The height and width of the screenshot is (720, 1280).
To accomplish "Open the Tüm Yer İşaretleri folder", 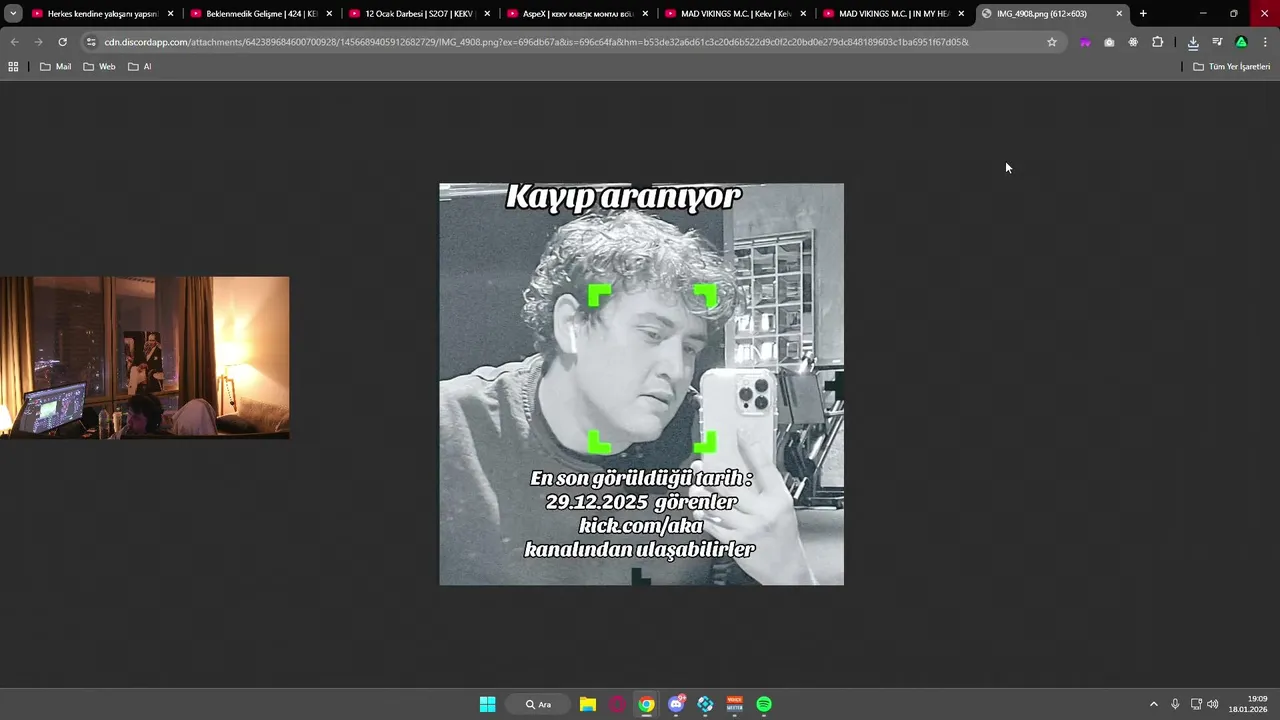I will coord(1232,66).
